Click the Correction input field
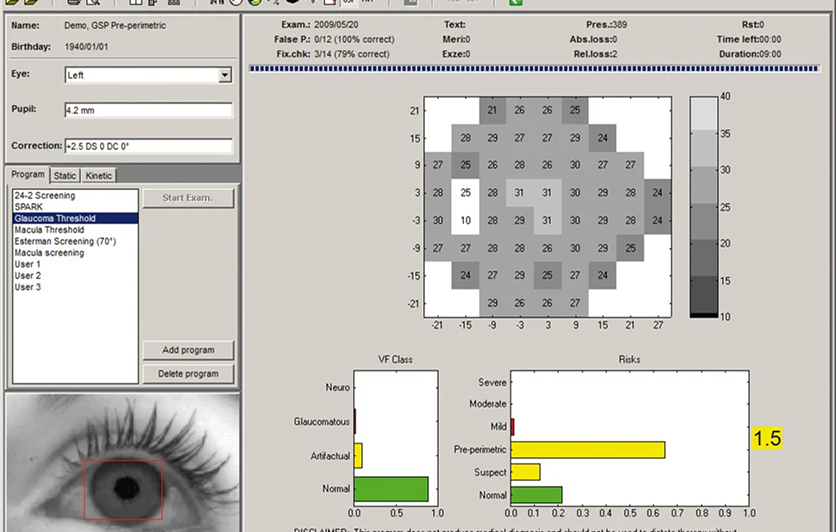This screenshot has width=836, height=532. point(148,146)
